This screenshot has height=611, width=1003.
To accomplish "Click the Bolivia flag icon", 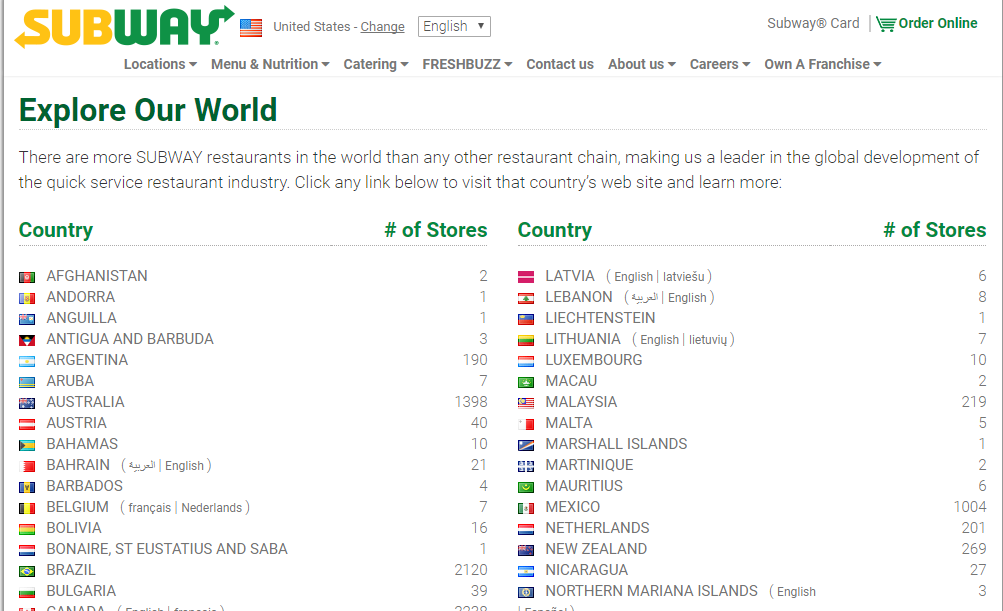I will tap(27, 529).
